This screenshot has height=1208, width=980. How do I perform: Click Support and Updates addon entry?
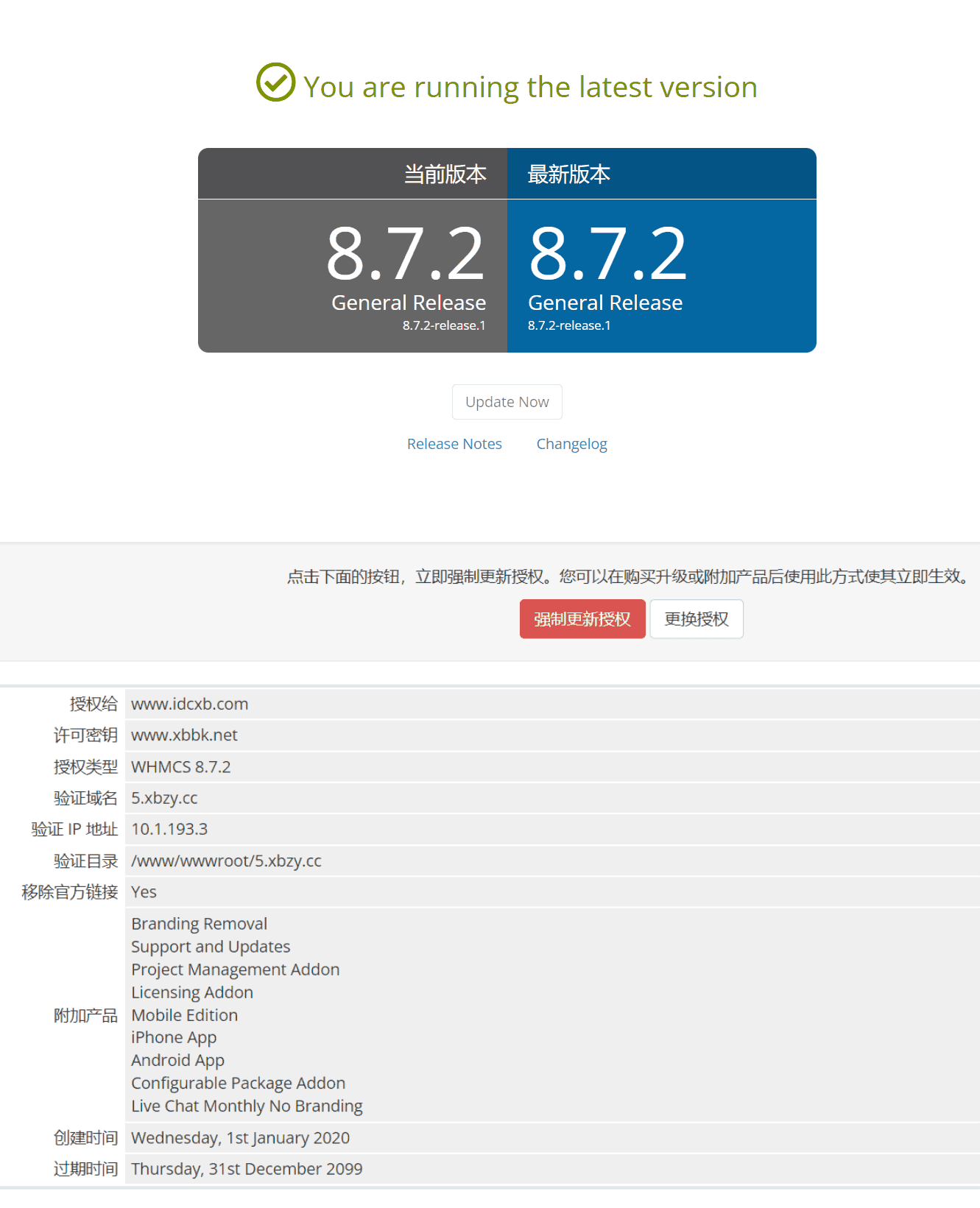211,947
